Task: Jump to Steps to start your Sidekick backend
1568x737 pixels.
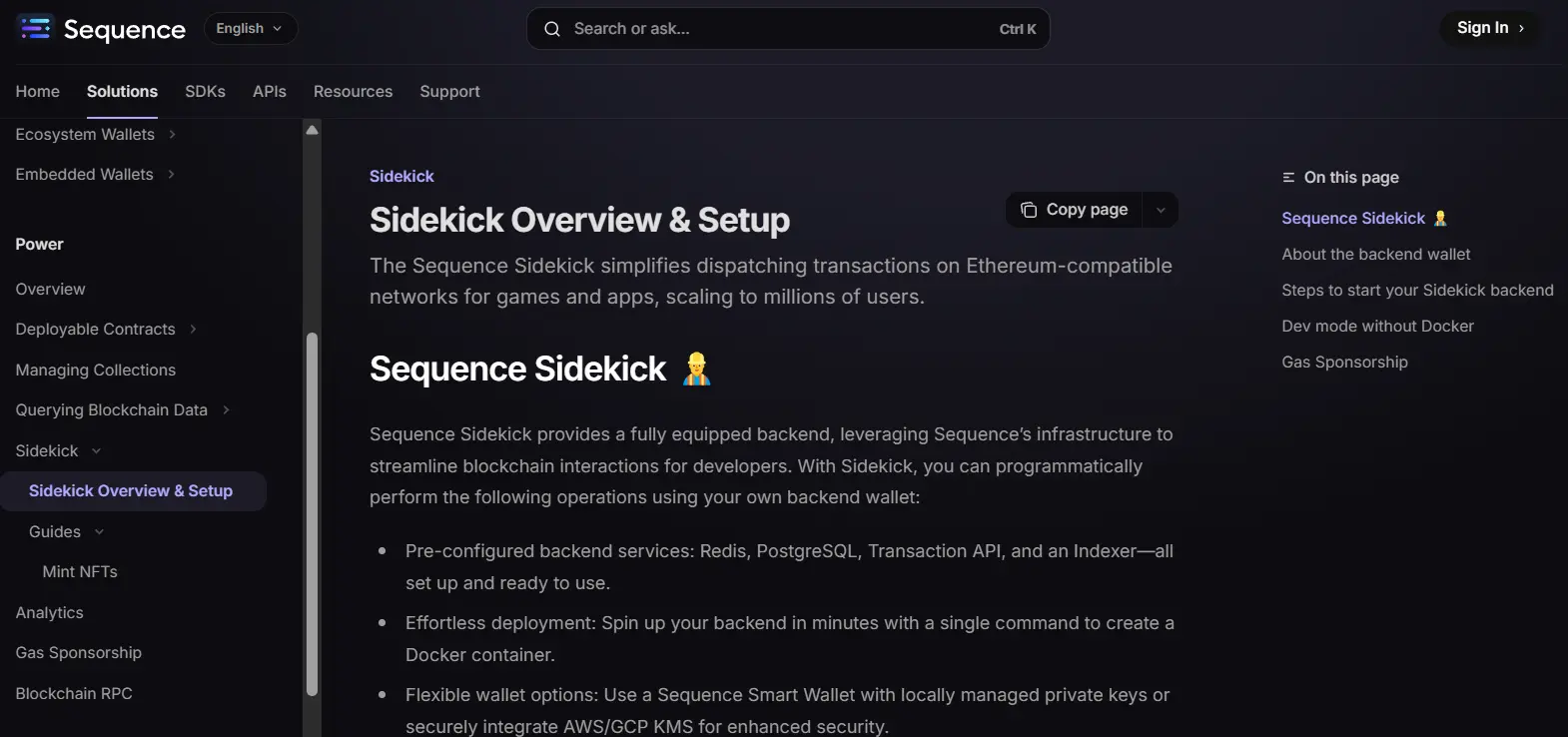Action: (x=1417, y=290)
